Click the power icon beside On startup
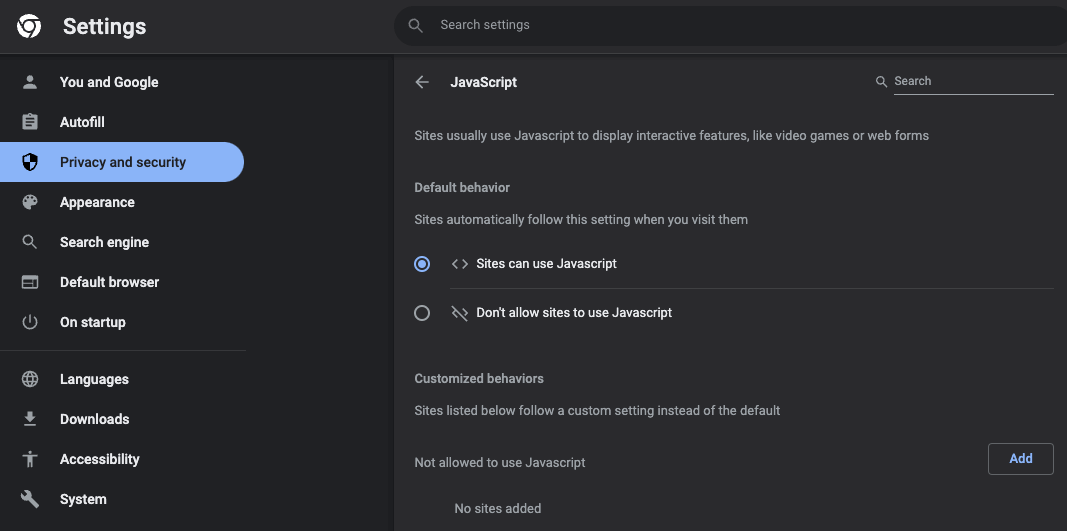1067x531 pixels. (30, 322)
